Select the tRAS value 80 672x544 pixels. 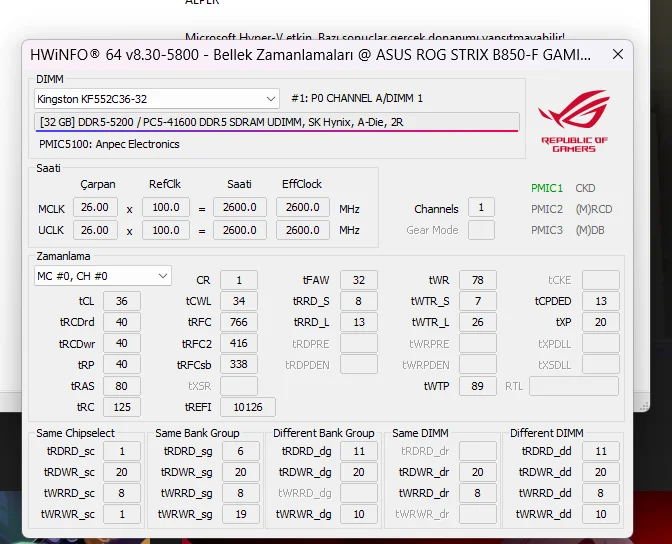pyautogui.click(x=122, y=386)
